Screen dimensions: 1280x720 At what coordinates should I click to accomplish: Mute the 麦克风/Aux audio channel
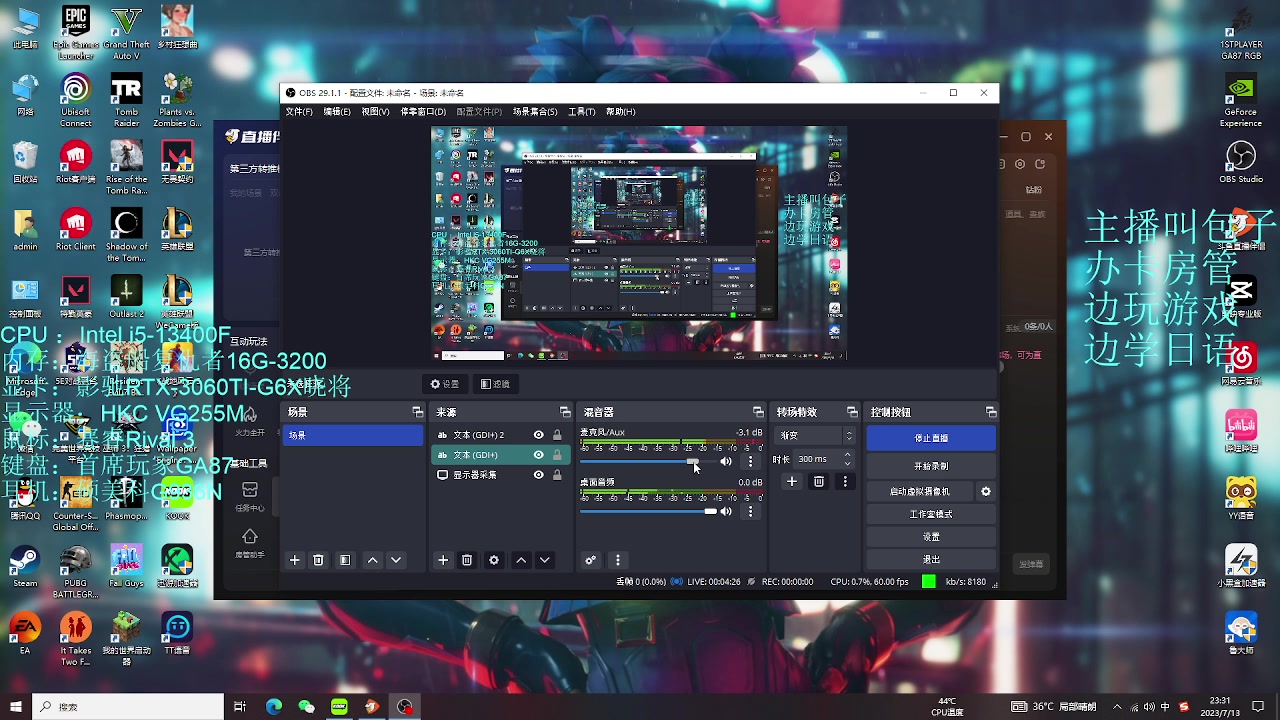726,462
